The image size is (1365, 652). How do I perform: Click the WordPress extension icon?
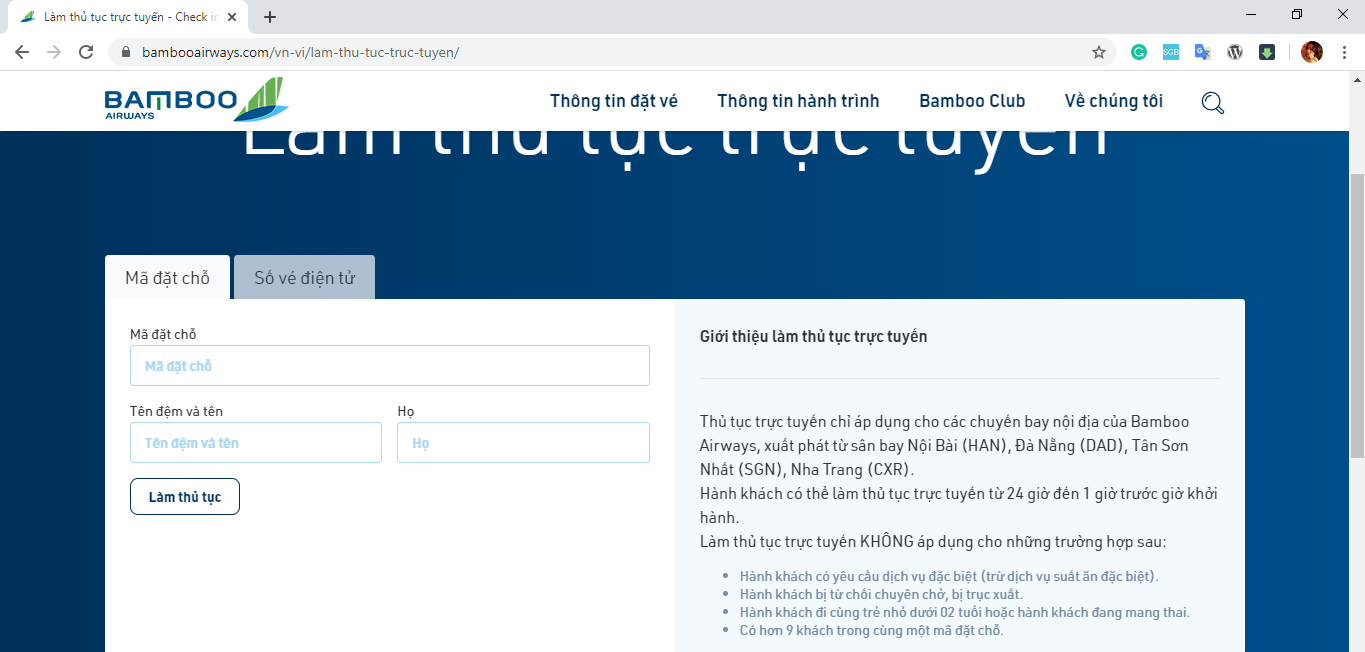click(x=1235, y=52)
